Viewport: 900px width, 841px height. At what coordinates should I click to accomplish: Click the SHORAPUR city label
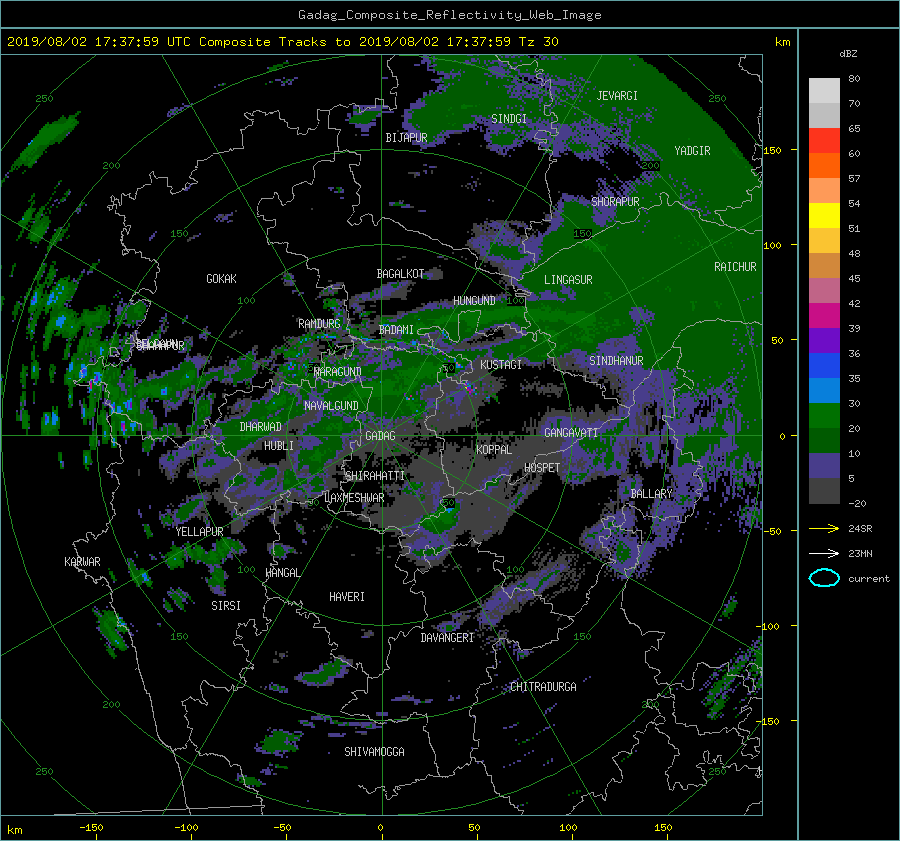click(x=615, y=201)
